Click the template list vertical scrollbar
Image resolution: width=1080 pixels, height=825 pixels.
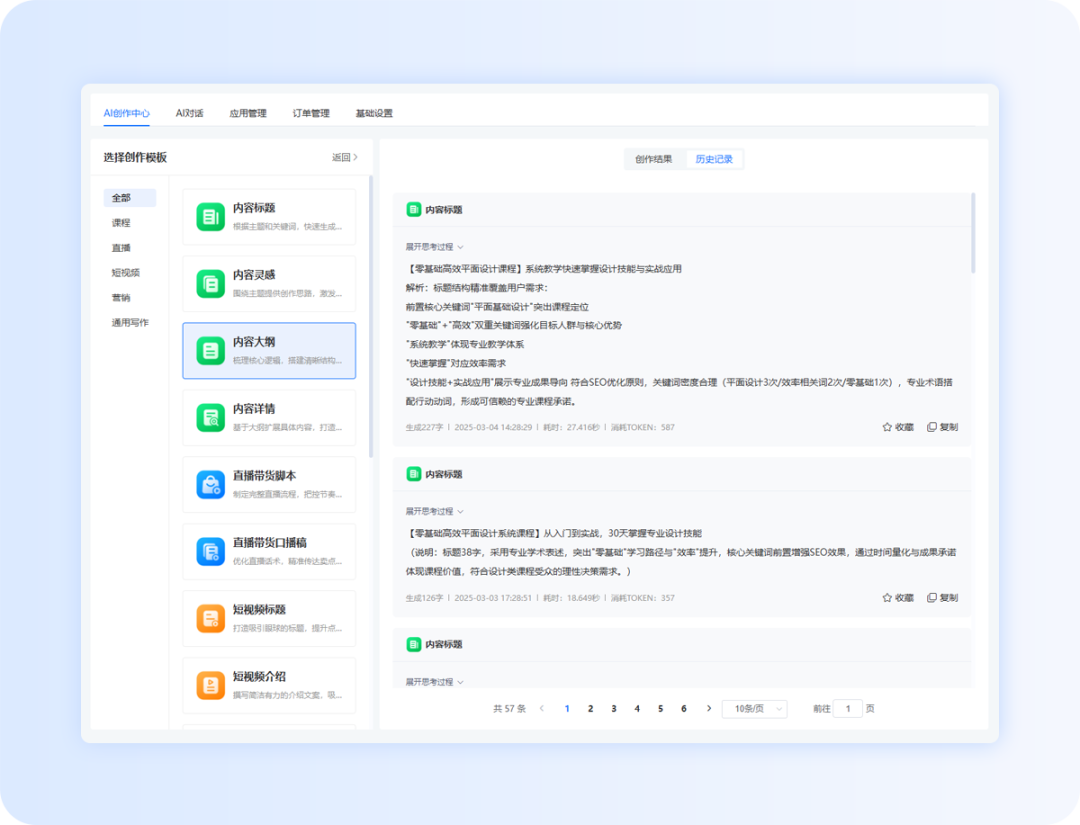tap(371, 317)
